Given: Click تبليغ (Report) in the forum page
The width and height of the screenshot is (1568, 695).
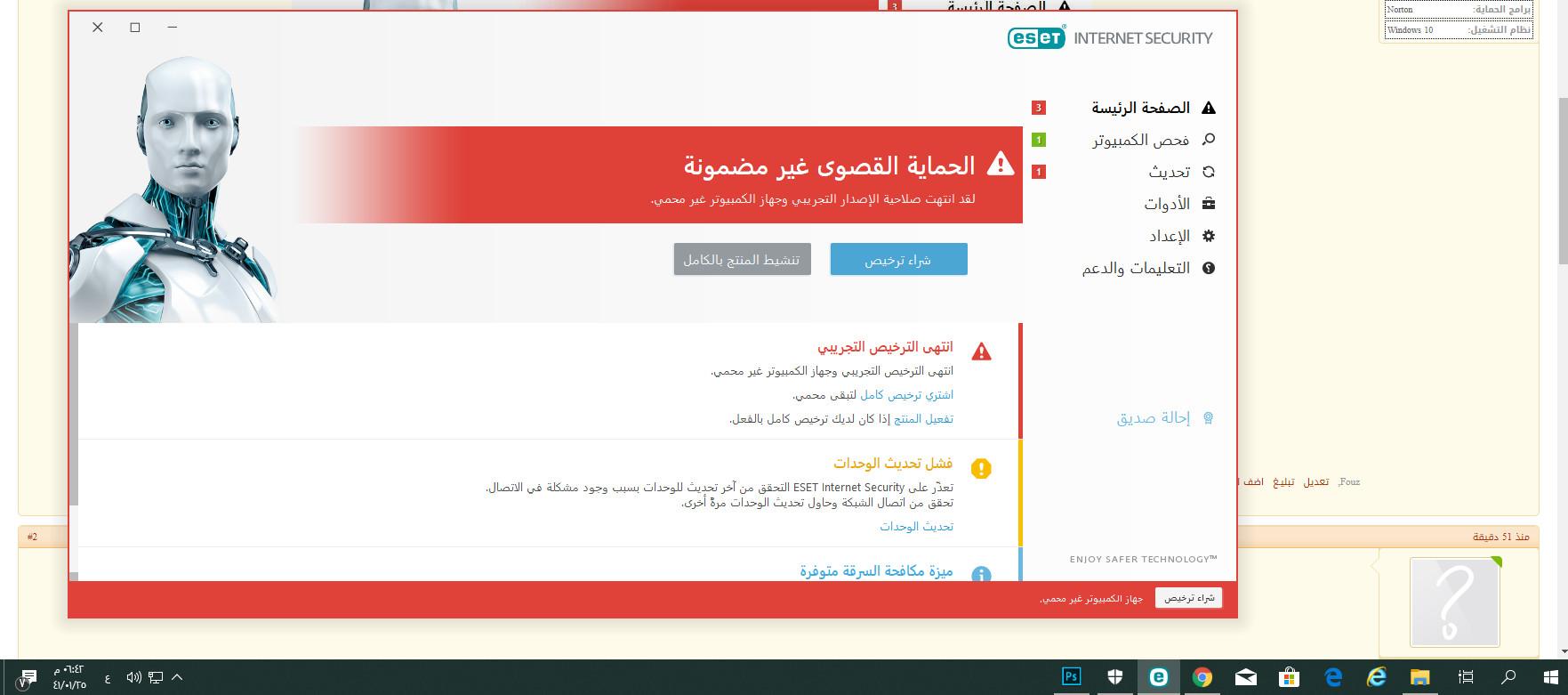Looking at the screenshot, I should [x=1283, y=481].
